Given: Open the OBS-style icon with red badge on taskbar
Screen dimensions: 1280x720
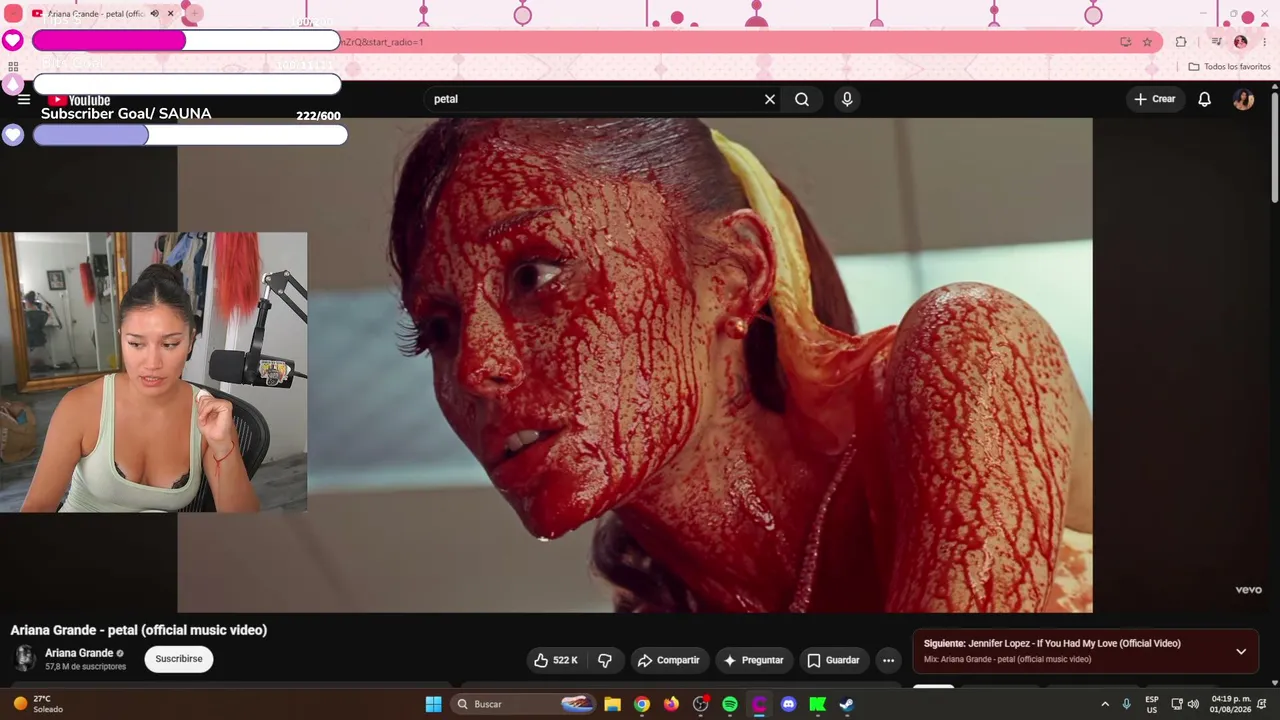Looking at the screenshot, I should coord(701,704).
